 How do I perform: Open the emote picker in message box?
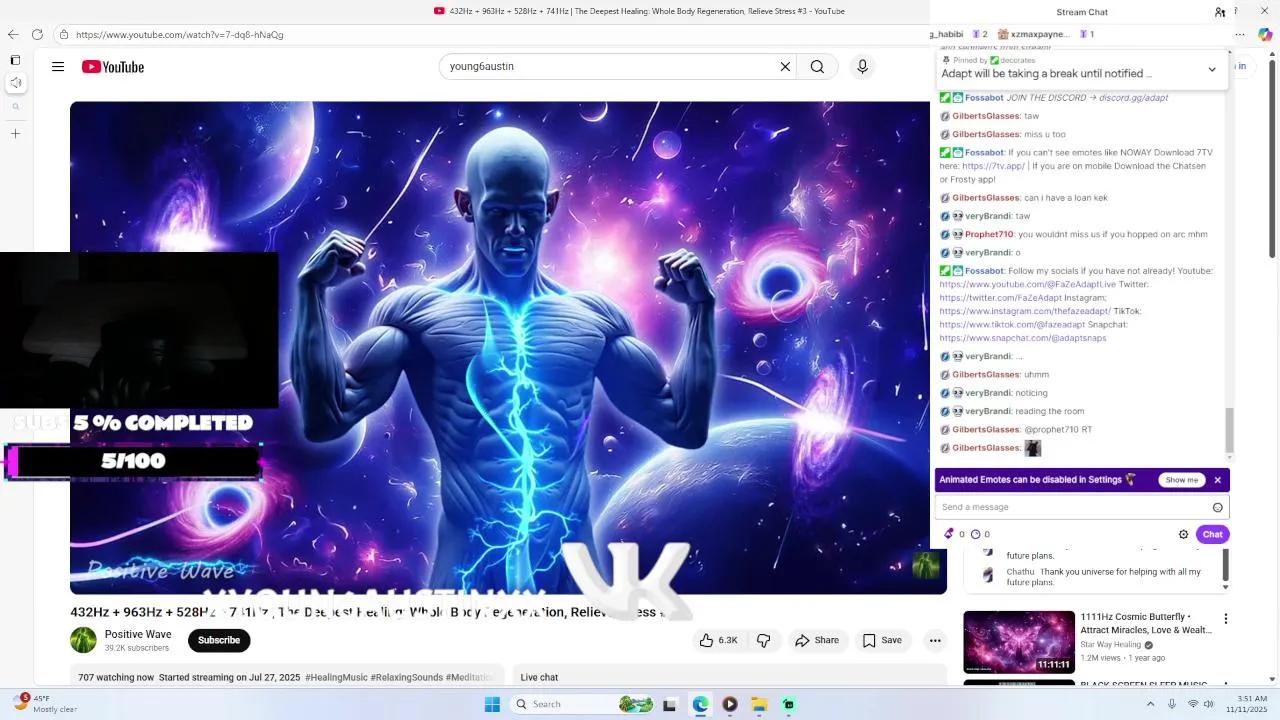[x=1217, y=507]
